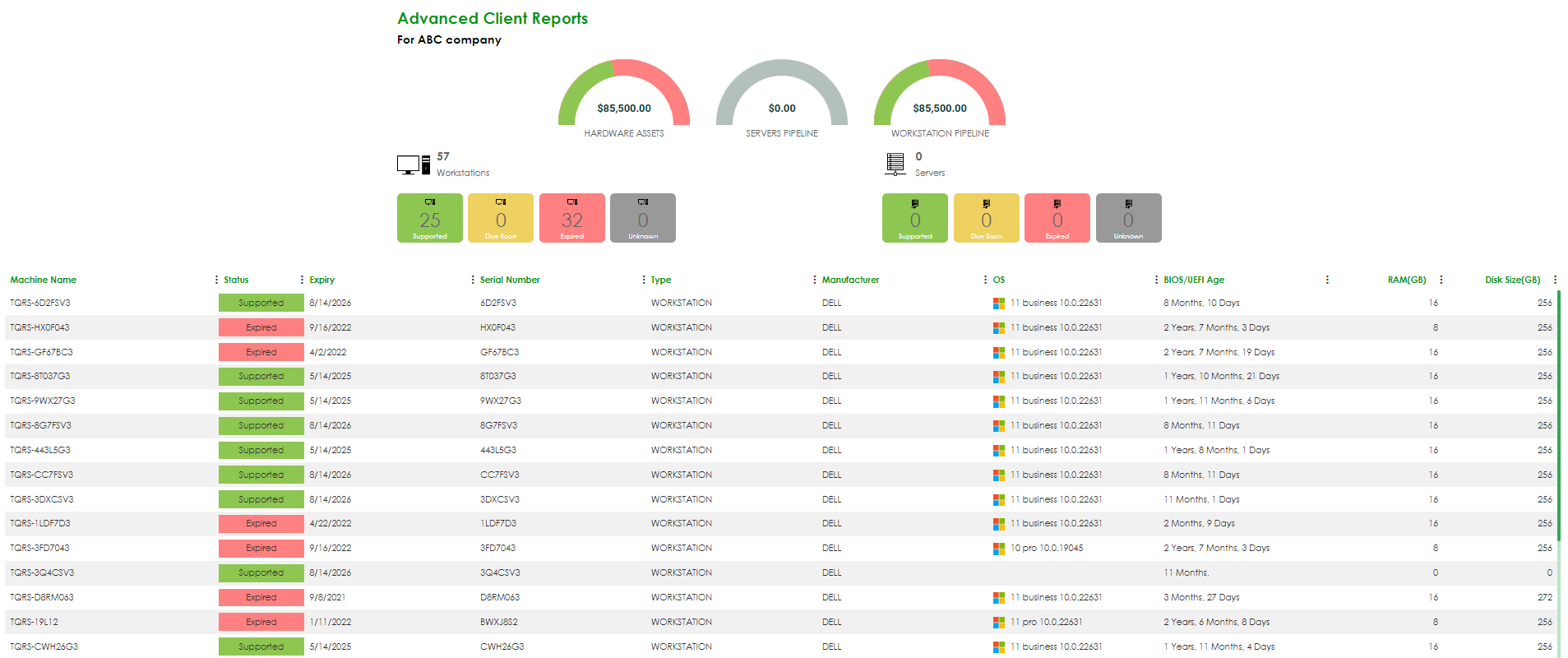Select the workstation Supported green tile
The height and width of the screenshot is (658, 1568).
(429, 218)
